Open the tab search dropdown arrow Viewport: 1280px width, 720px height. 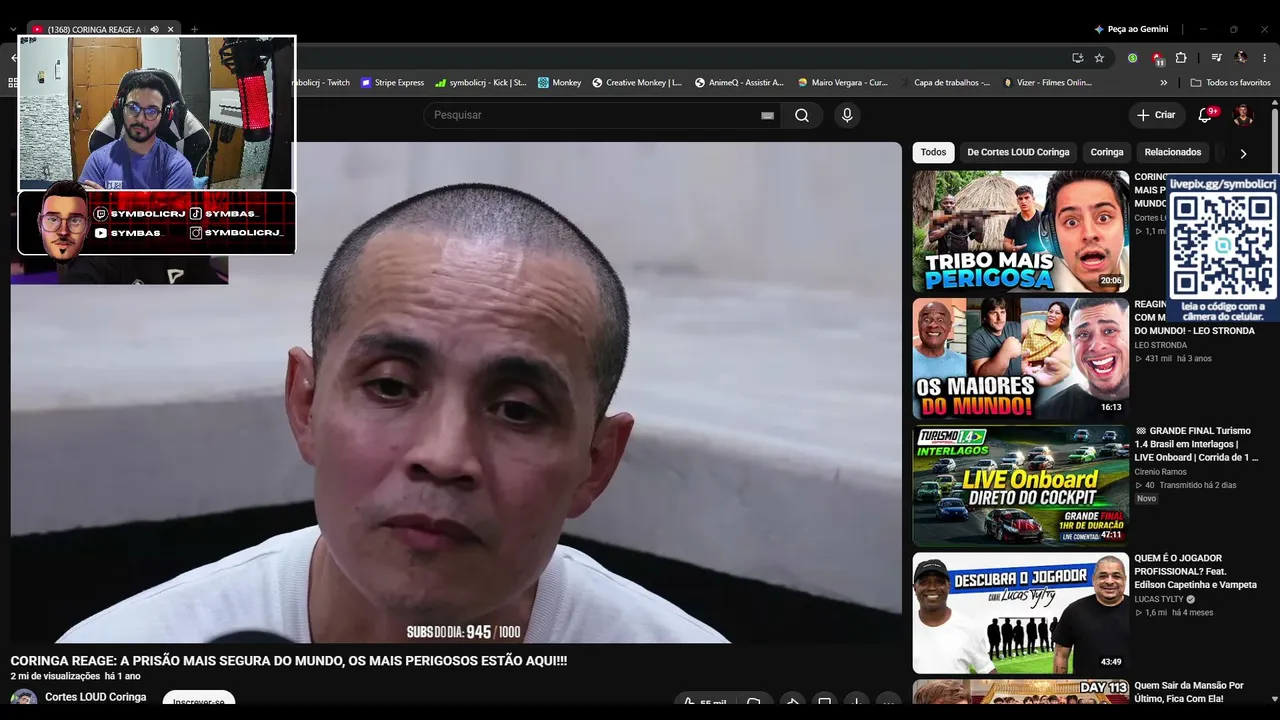point(13,29)
